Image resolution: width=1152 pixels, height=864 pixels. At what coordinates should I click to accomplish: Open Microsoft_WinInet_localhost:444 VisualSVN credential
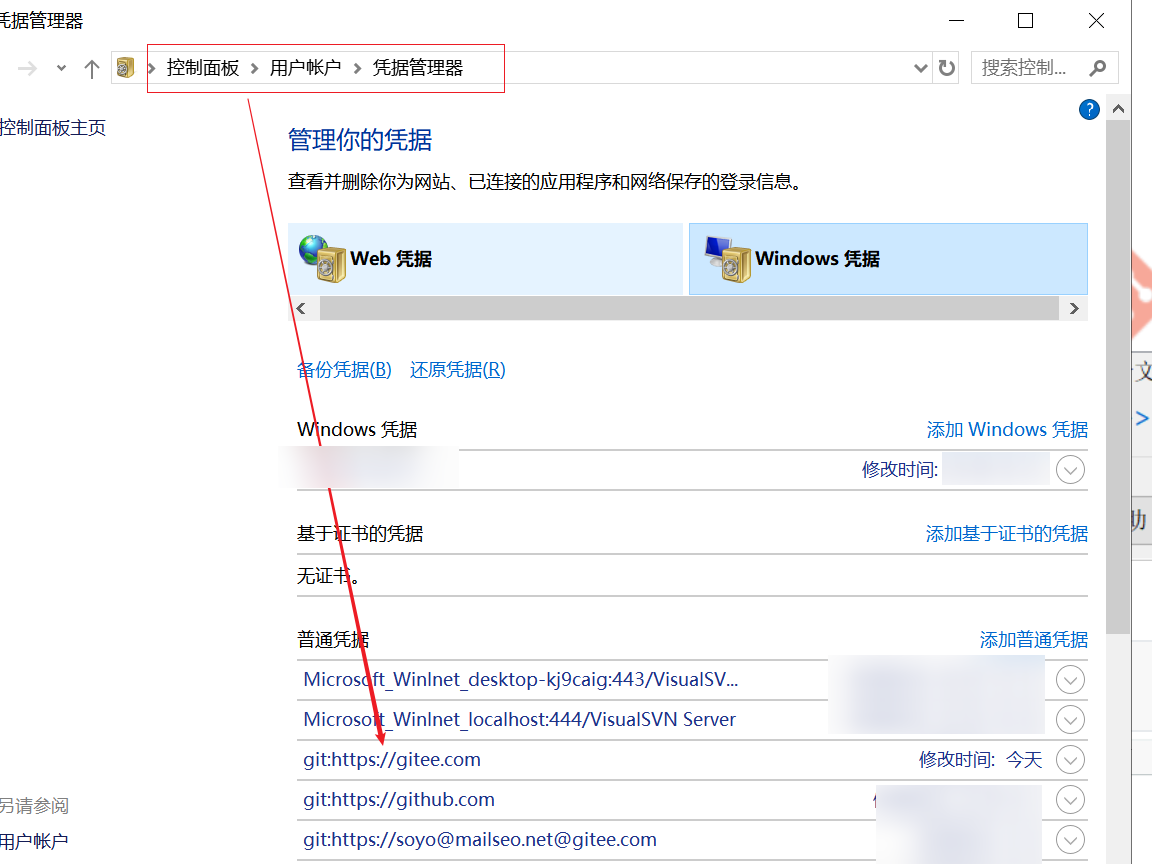pos(519,719)
